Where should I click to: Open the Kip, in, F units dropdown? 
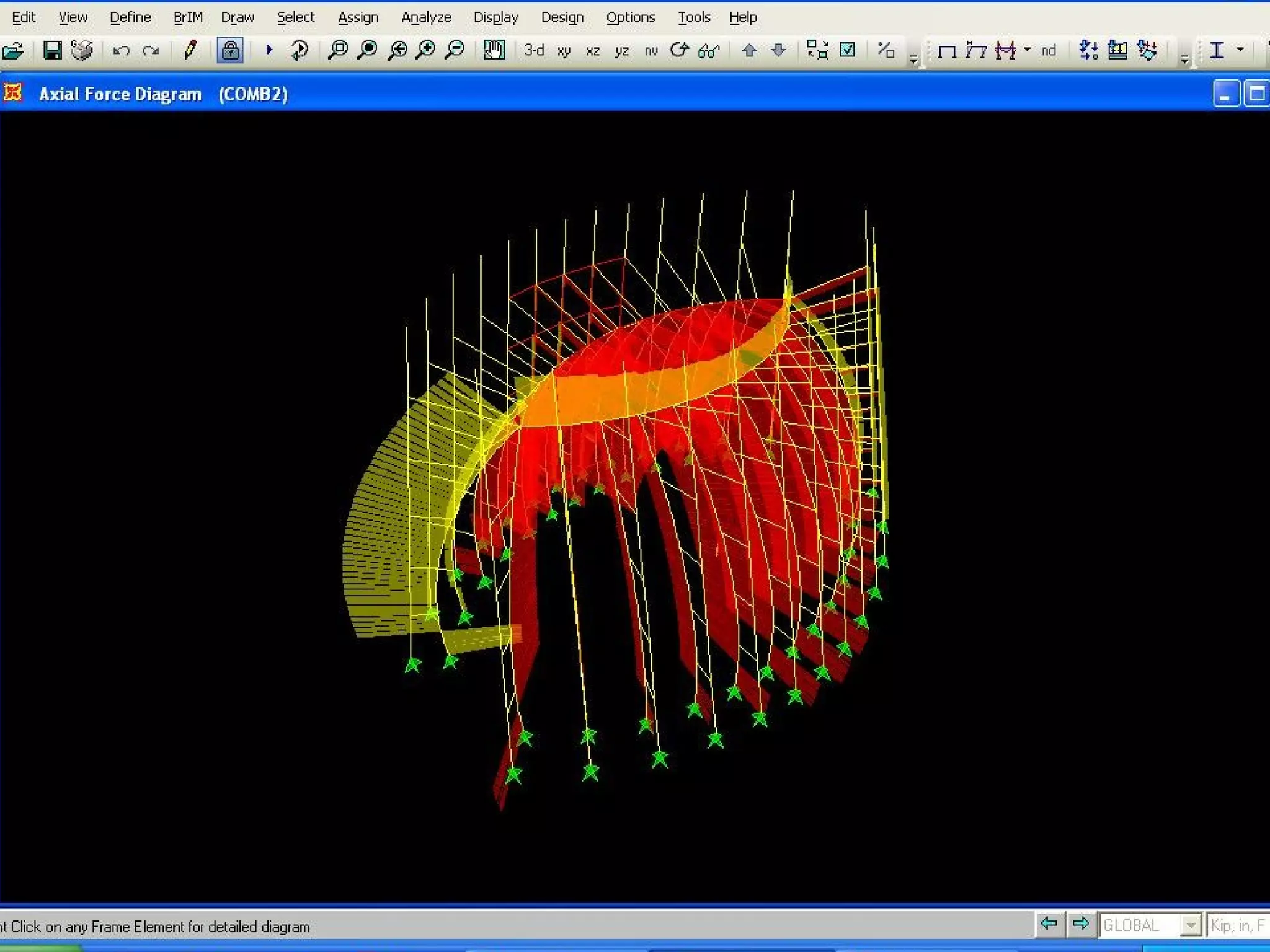tap(1237, 925)
